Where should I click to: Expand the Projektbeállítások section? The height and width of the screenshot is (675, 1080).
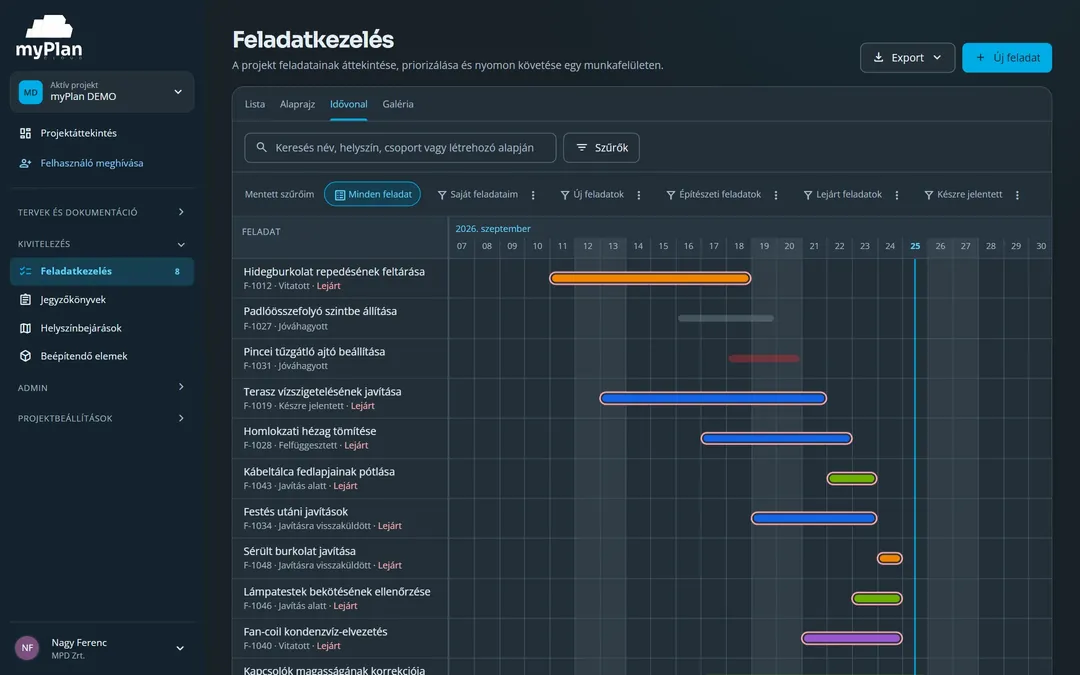tap(102, 418)
